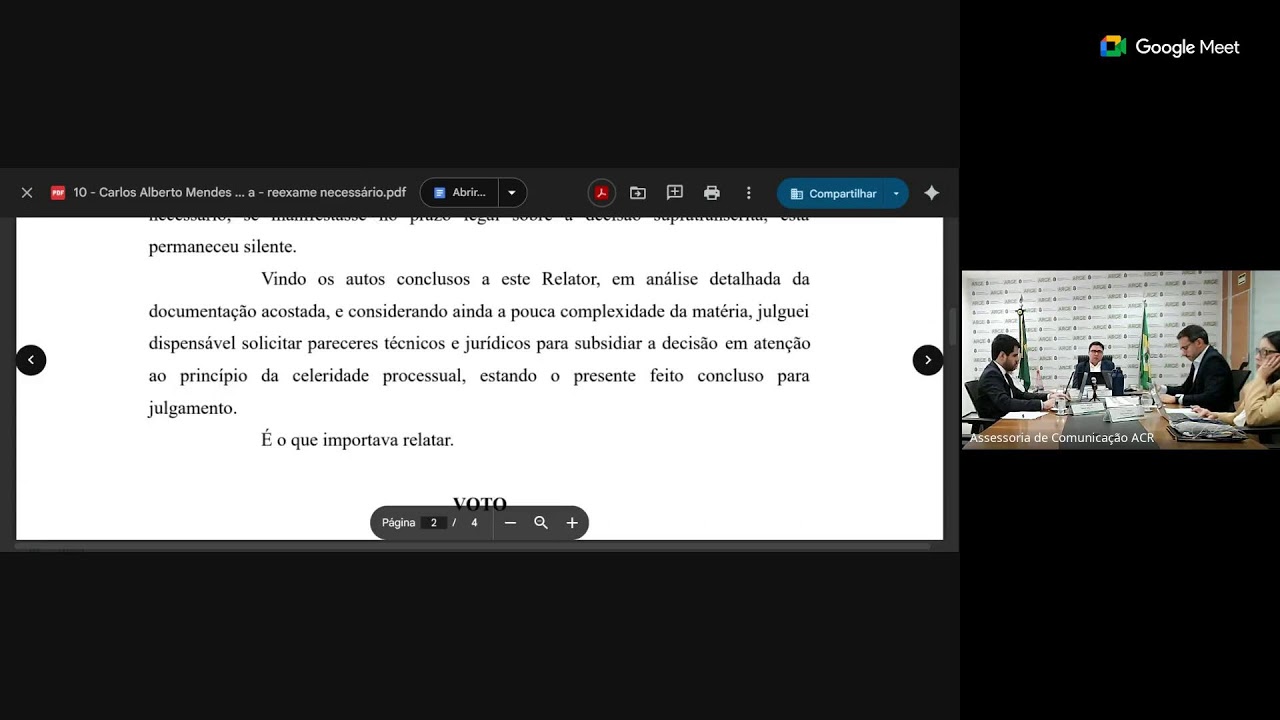Viewport: 1280px width, 720px height.
Task: Click the Página label in page toolbar
Action: point(398,523)
